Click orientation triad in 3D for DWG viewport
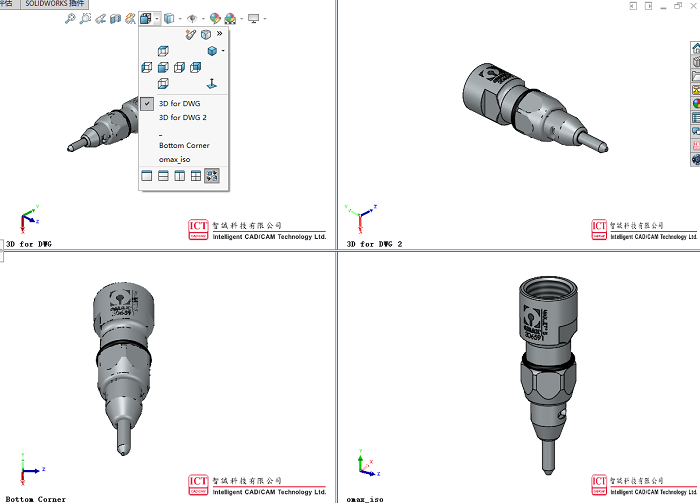700x503 pixels. tap(29, 219)
